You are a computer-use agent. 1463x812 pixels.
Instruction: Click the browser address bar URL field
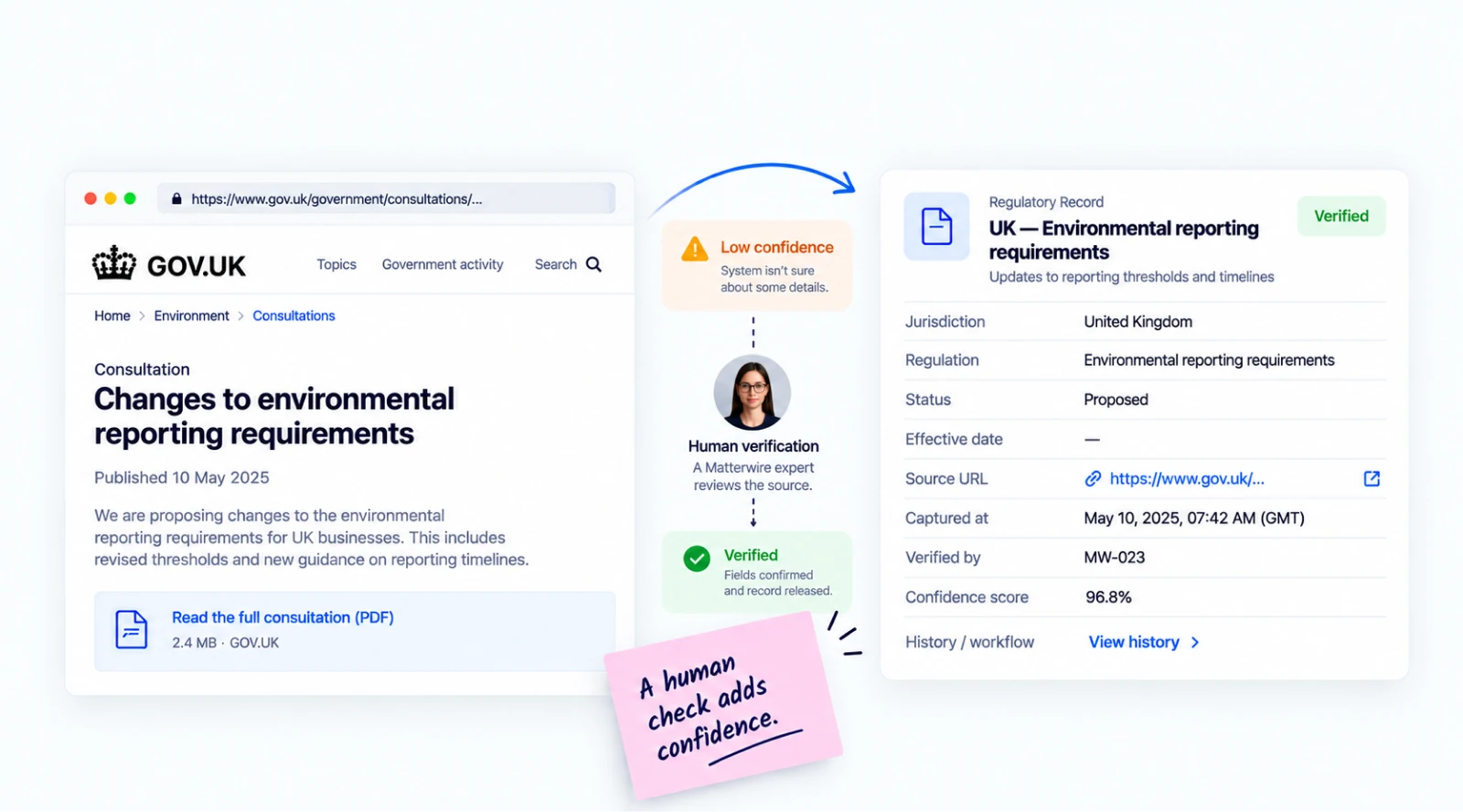point(386,198)
